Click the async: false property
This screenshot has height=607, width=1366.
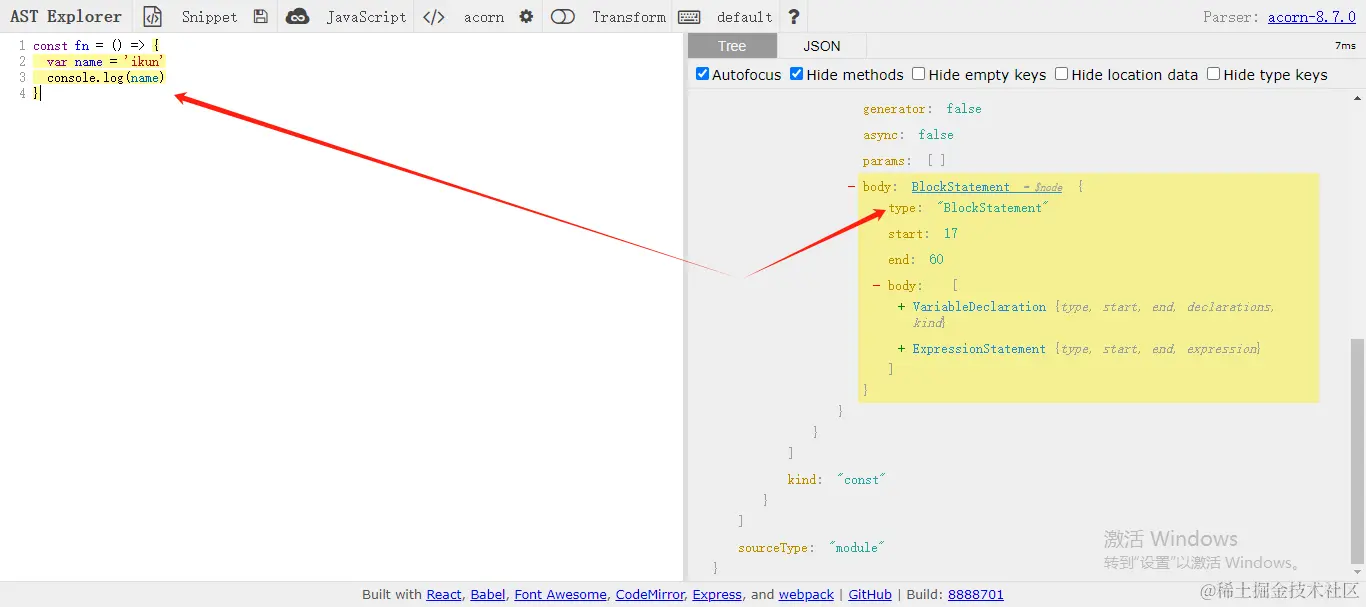pyautogui.click(x=908, y=135)
